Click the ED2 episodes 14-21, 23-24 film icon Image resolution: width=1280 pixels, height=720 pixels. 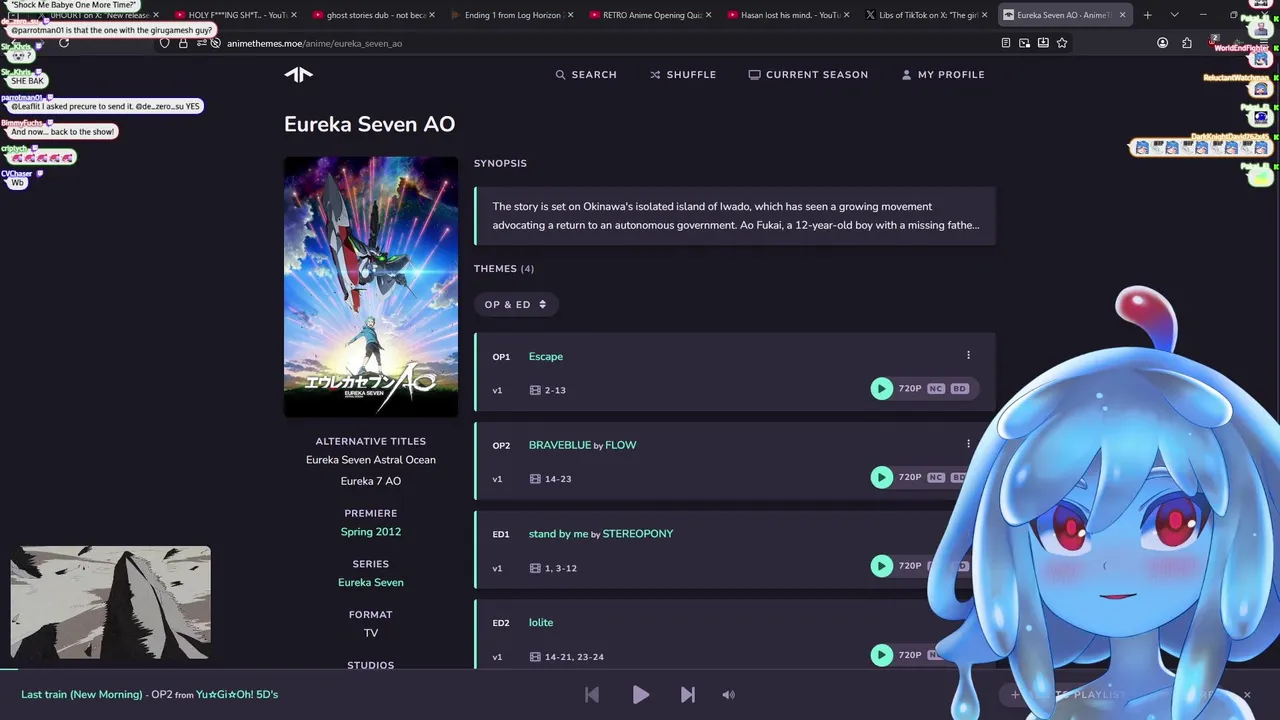click(535, 657)
